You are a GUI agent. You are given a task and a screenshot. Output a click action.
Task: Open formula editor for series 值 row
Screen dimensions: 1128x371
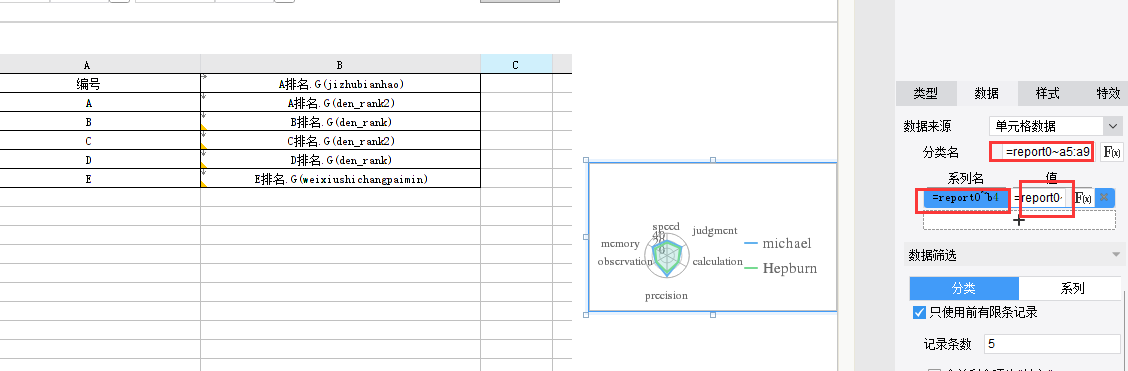click(x=1083, y=198)
